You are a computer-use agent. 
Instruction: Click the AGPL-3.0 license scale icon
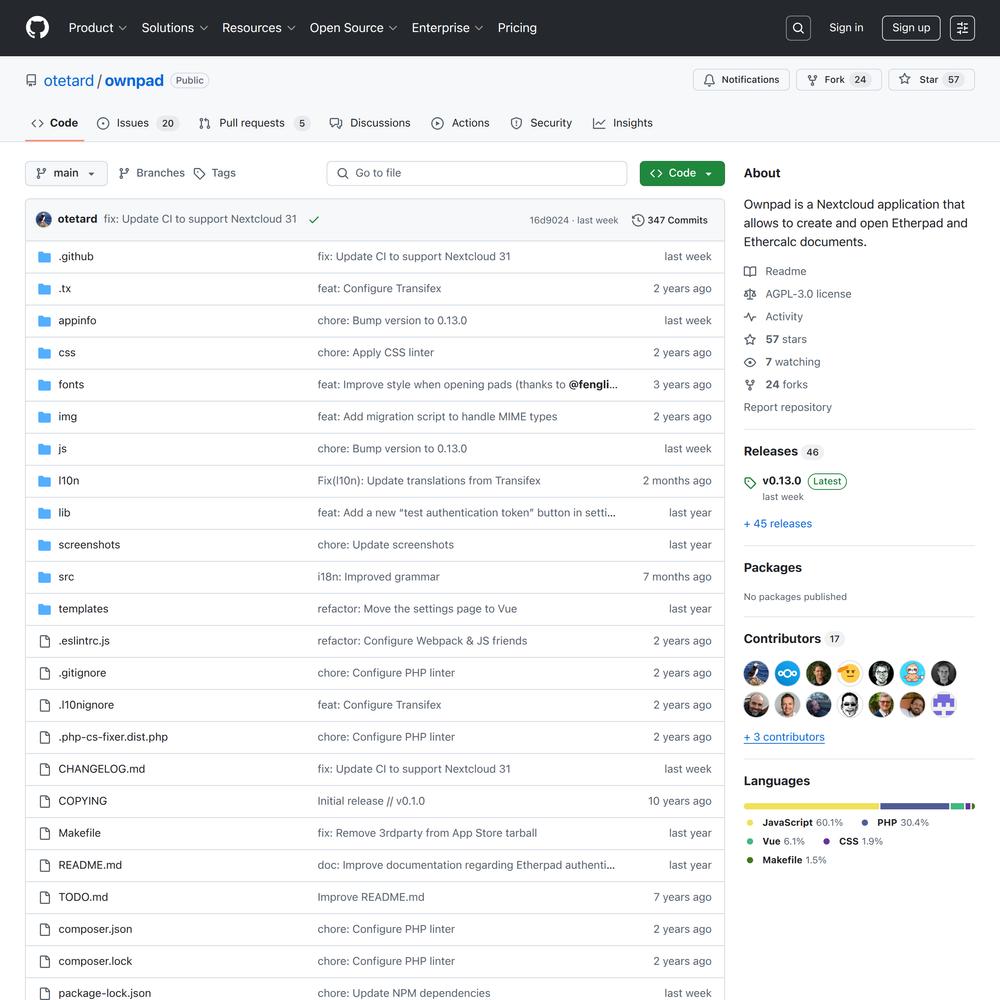750,294
